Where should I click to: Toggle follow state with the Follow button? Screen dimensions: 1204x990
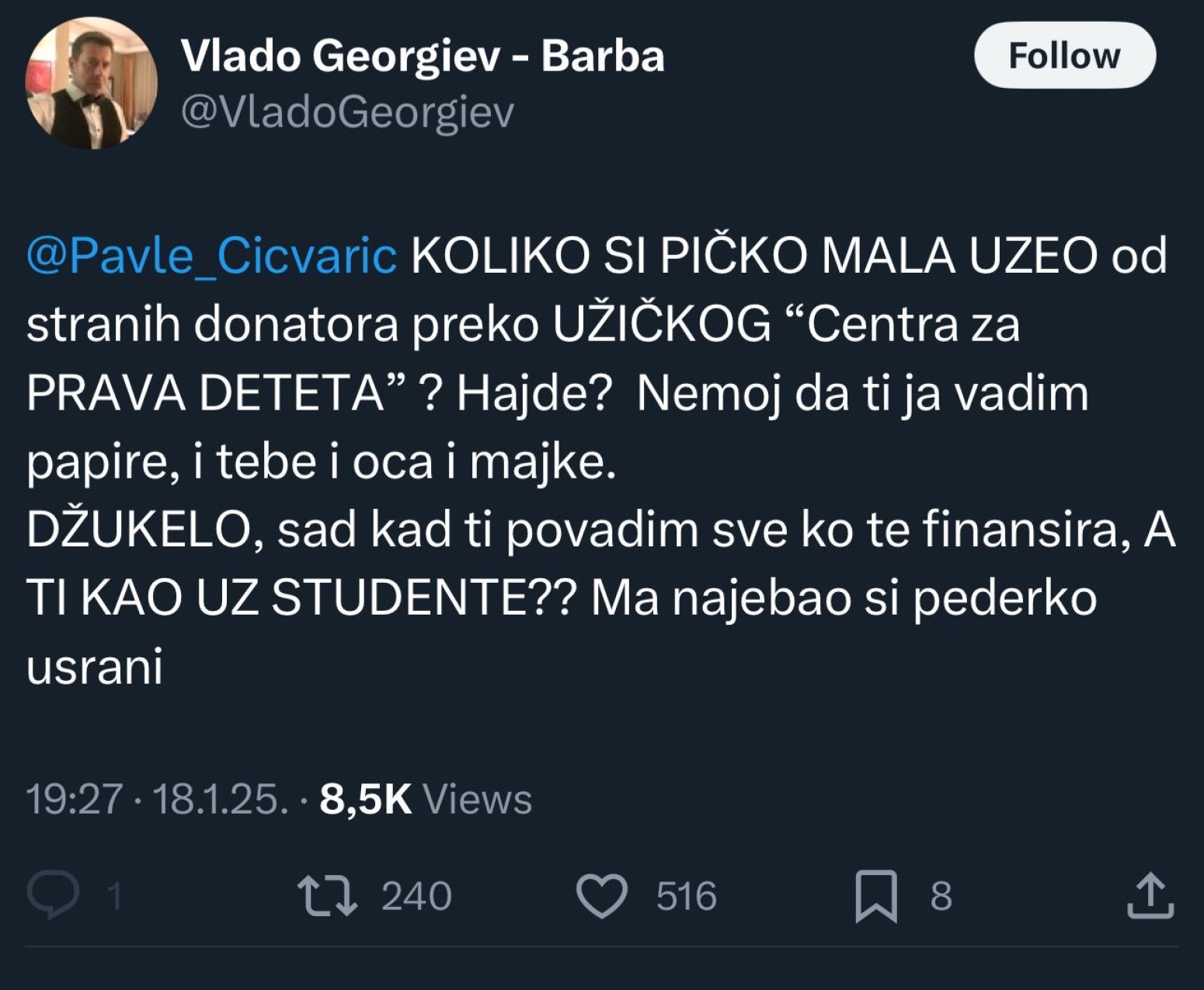1064,54
